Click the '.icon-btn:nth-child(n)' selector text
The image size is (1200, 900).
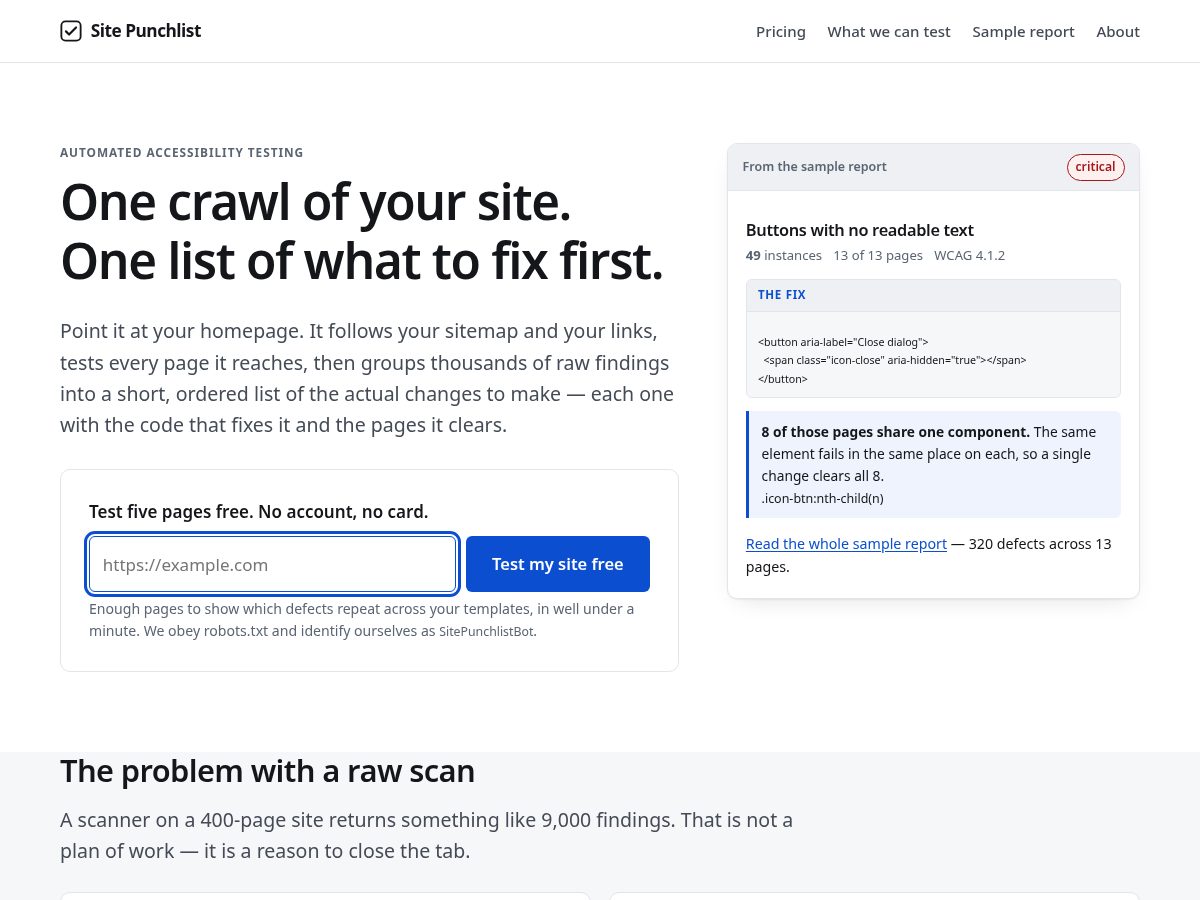point(822,498)
